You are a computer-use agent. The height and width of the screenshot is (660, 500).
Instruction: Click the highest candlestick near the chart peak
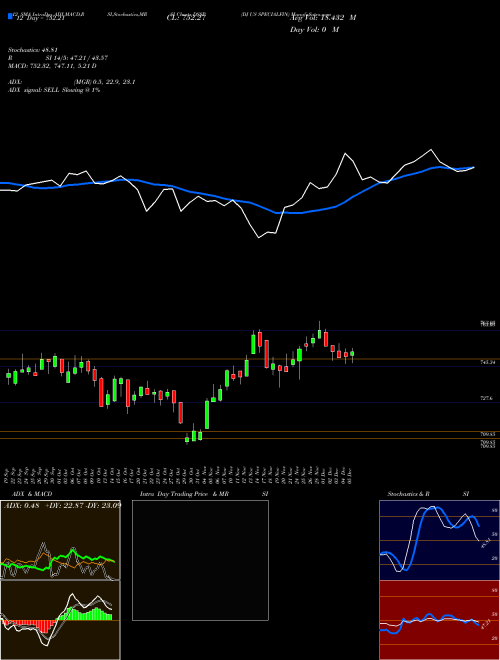point(319,333)
